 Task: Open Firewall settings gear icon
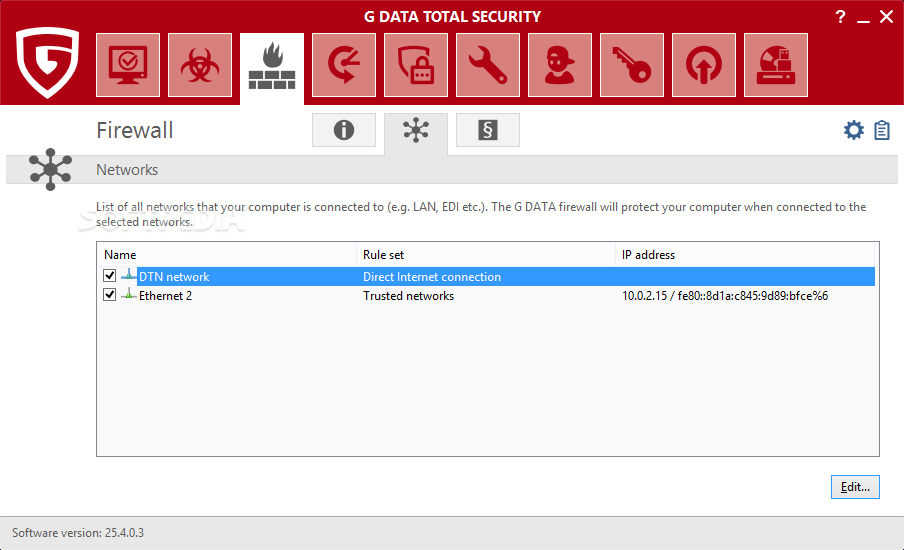(854, 130)
